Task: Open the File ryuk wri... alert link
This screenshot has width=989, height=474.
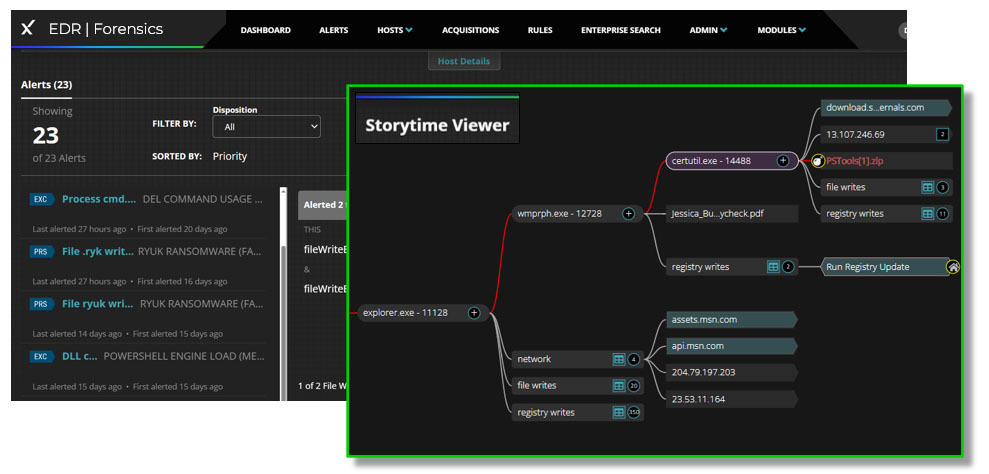Action: (98, 304)
